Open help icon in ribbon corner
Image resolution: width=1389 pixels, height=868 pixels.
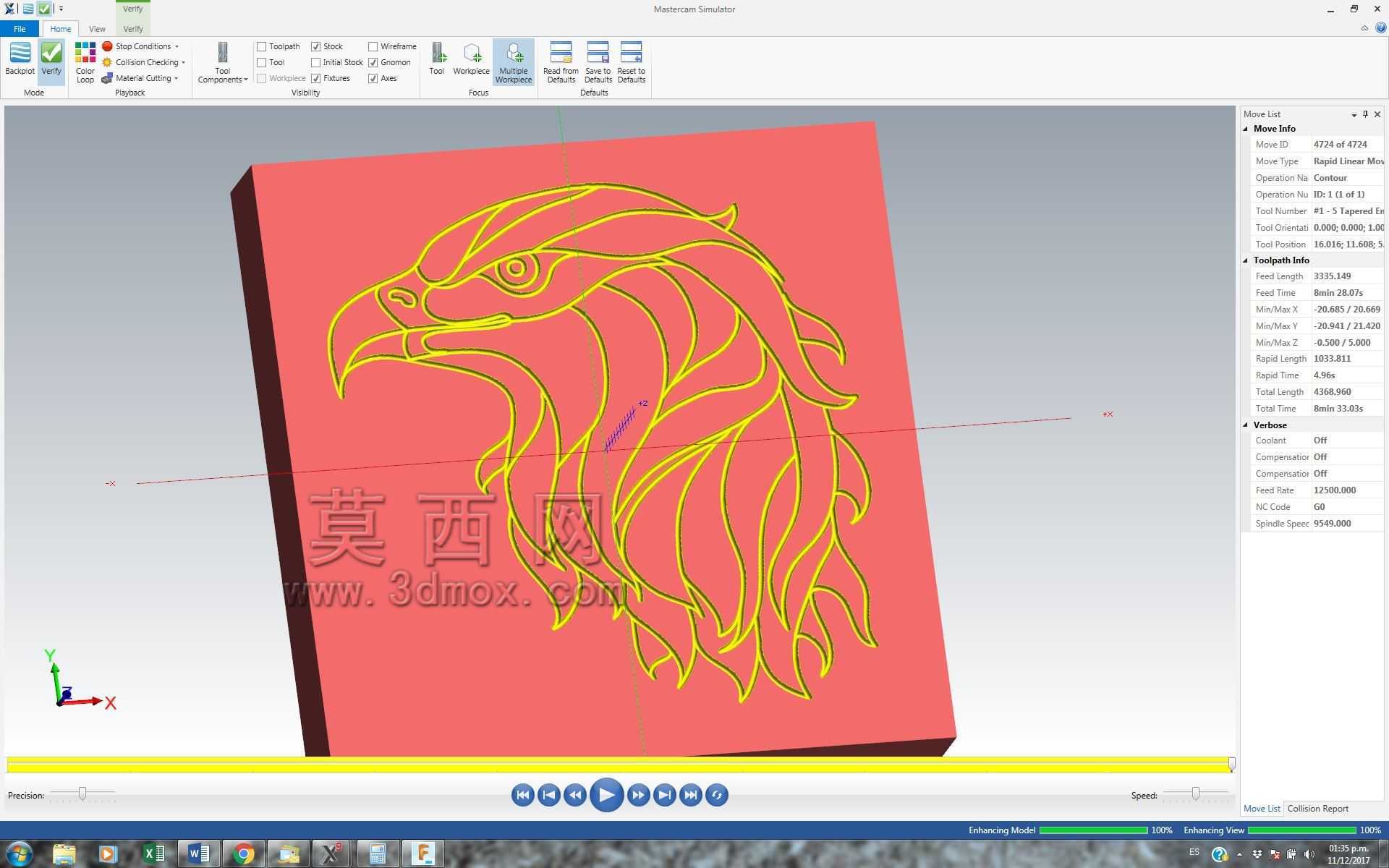click(x=1380, y=28)
